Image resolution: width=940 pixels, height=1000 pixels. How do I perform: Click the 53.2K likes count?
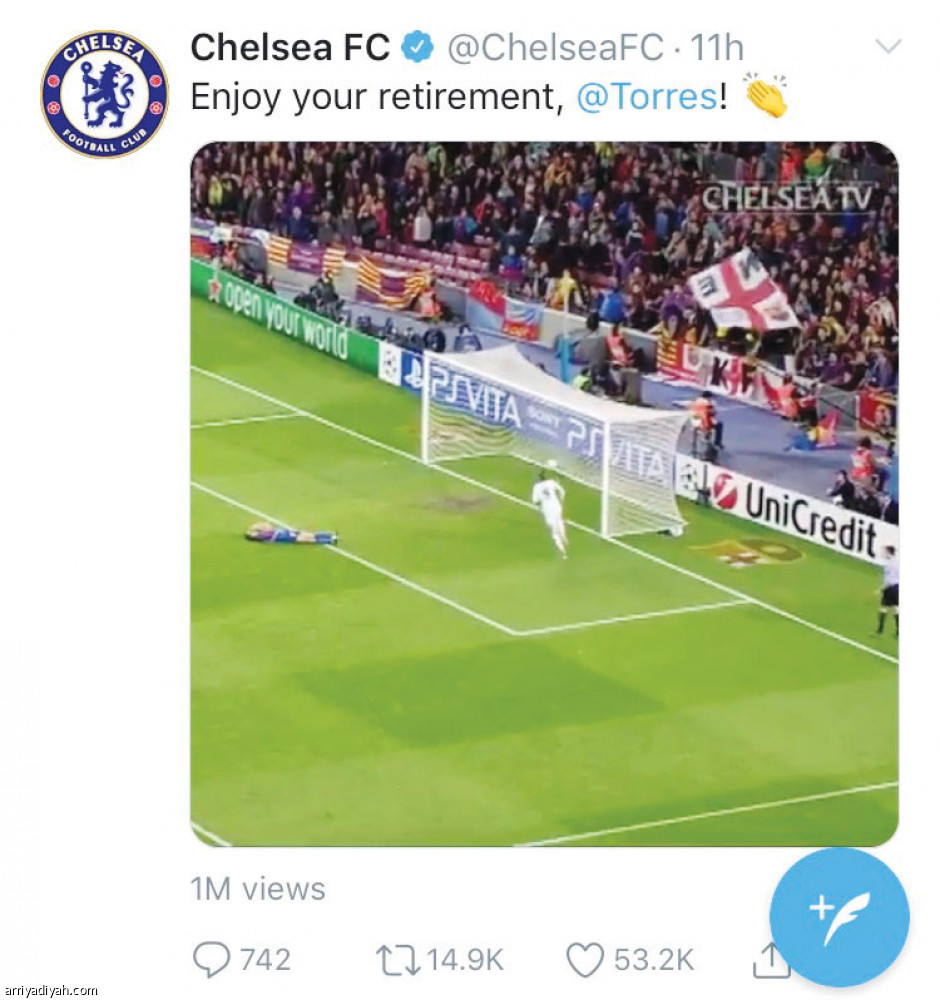[653, 961]
